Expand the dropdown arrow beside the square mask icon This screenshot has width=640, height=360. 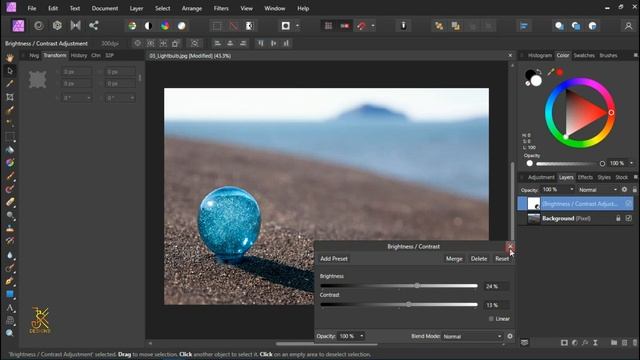tap(297, 26)
